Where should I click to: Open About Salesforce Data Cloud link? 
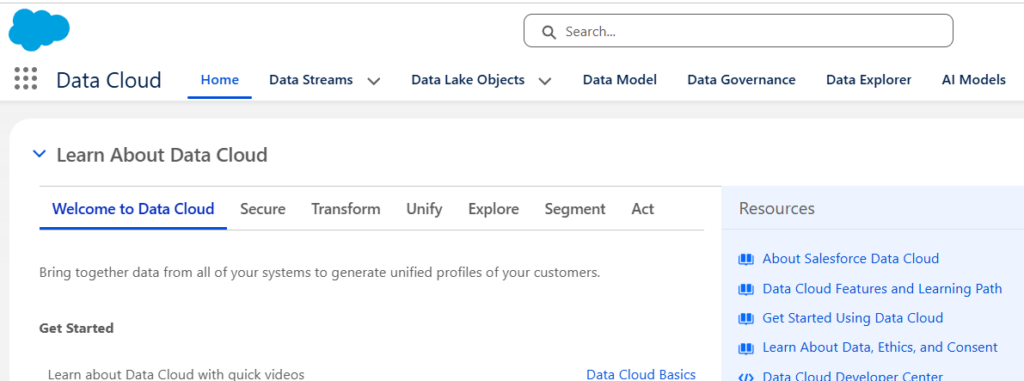[x=850, y=259]
